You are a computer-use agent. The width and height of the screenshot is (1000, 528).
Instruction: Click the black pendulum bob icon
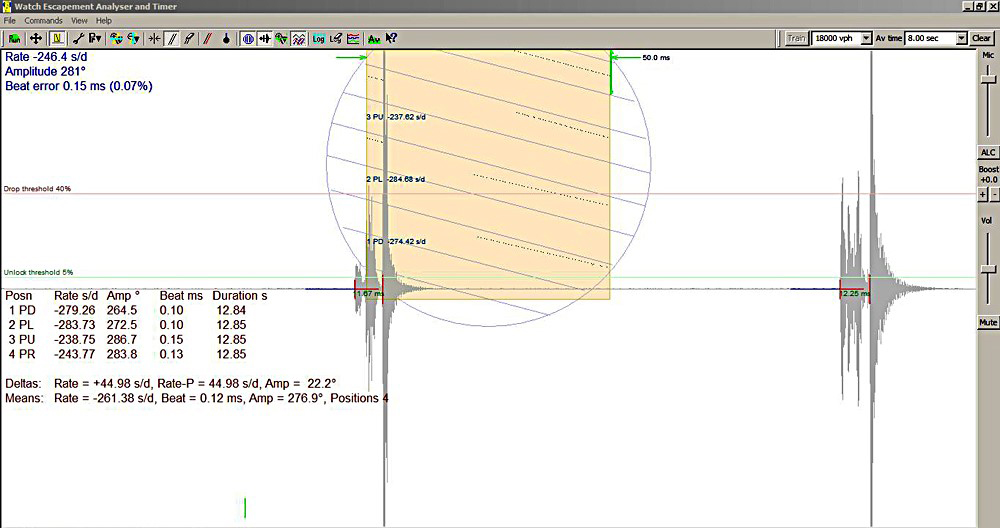(x=226, y=39)
